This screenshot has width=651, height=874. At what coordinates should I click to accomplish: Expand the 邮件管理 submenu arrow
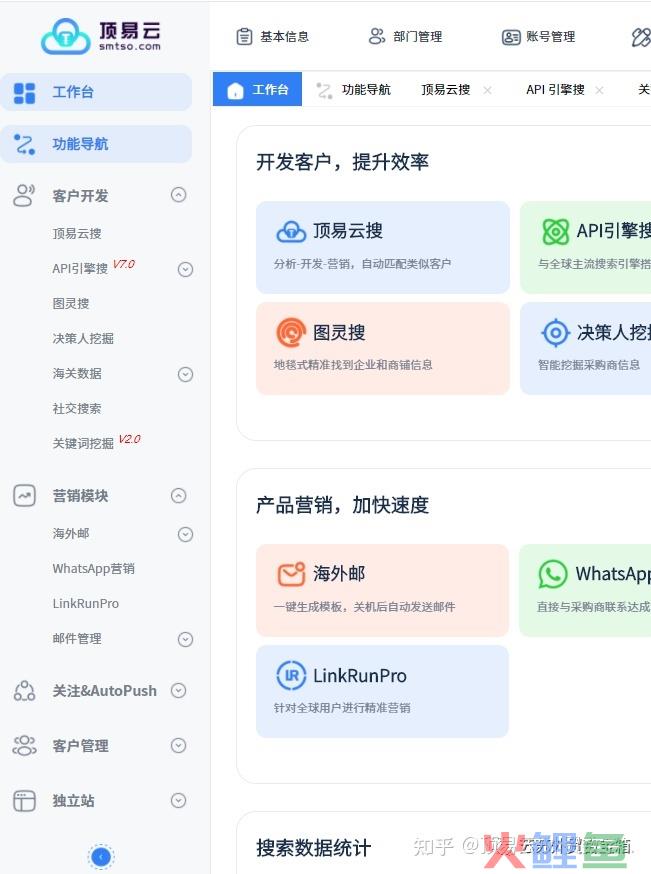point(185,639)
